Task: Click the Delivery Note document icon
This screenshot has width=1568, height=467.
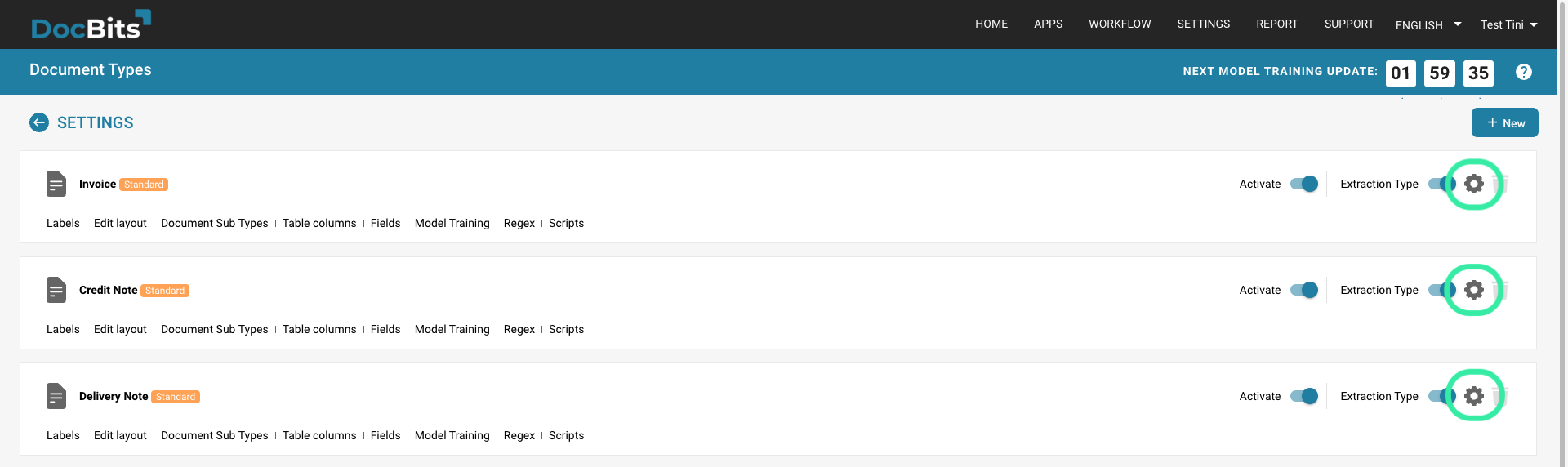Action: 56,396
